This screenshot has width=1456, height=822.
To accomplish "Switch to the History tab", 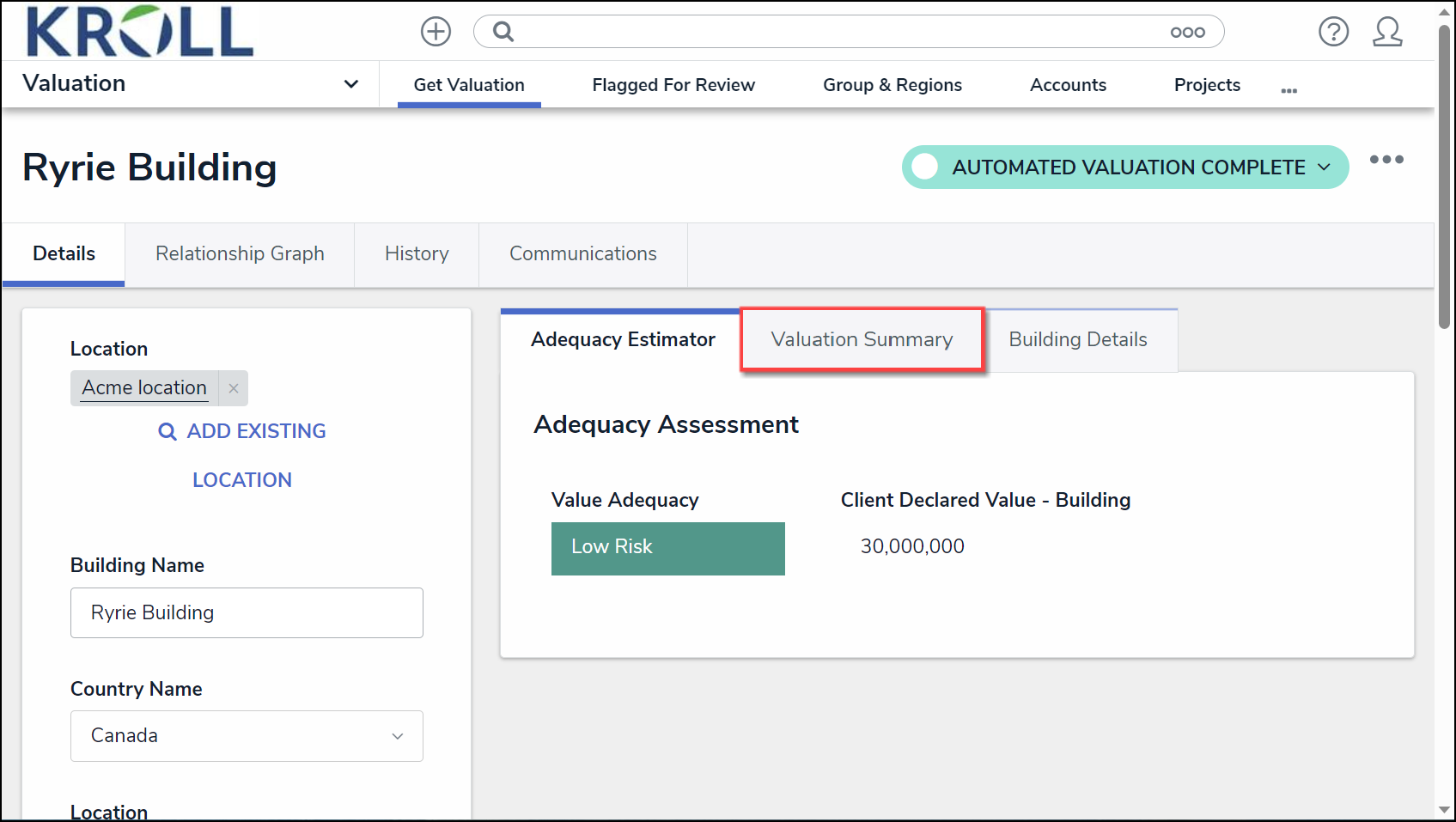I will pyautogui.click(x=417, y=253).
